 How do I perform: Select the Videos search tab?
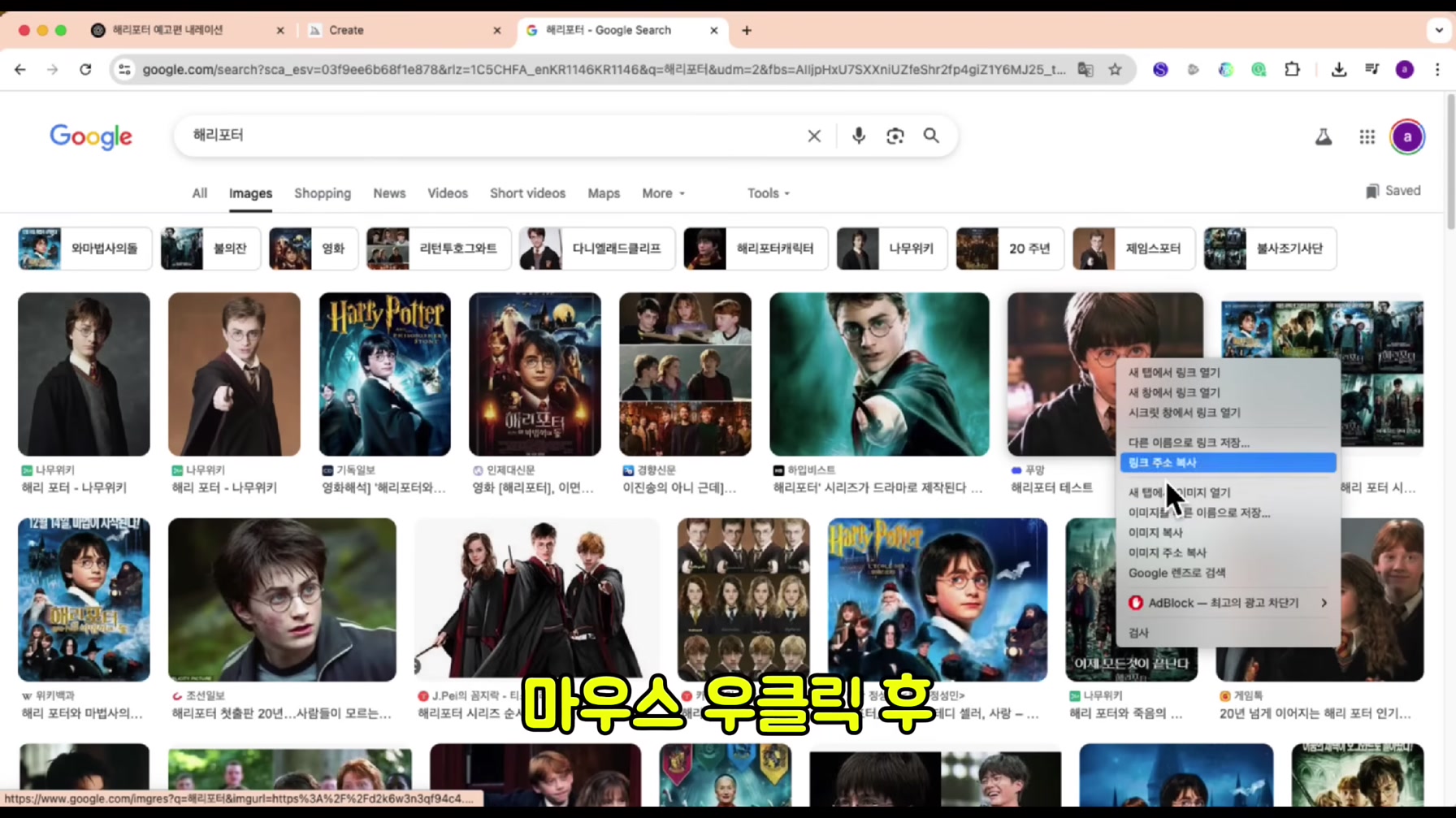[448, 193]
